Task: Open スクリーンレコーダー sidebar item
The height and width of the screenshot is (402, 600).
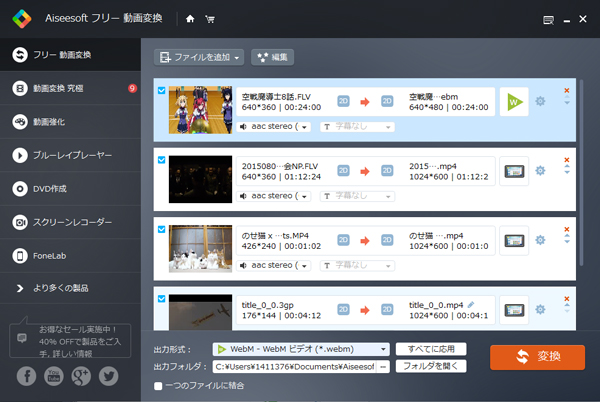Action: tap(70, 222)
